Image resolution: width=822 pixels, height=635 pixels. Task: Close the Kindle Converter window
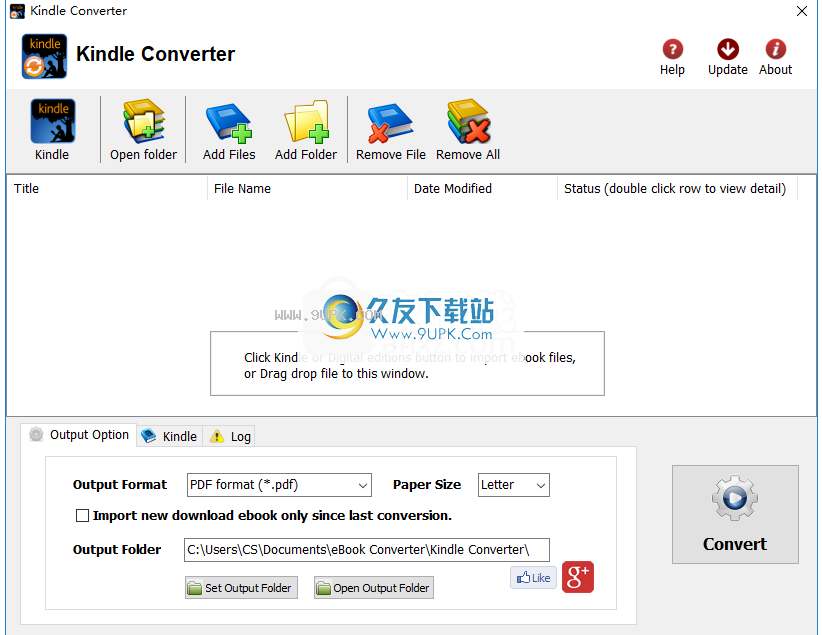click(802, 11)
